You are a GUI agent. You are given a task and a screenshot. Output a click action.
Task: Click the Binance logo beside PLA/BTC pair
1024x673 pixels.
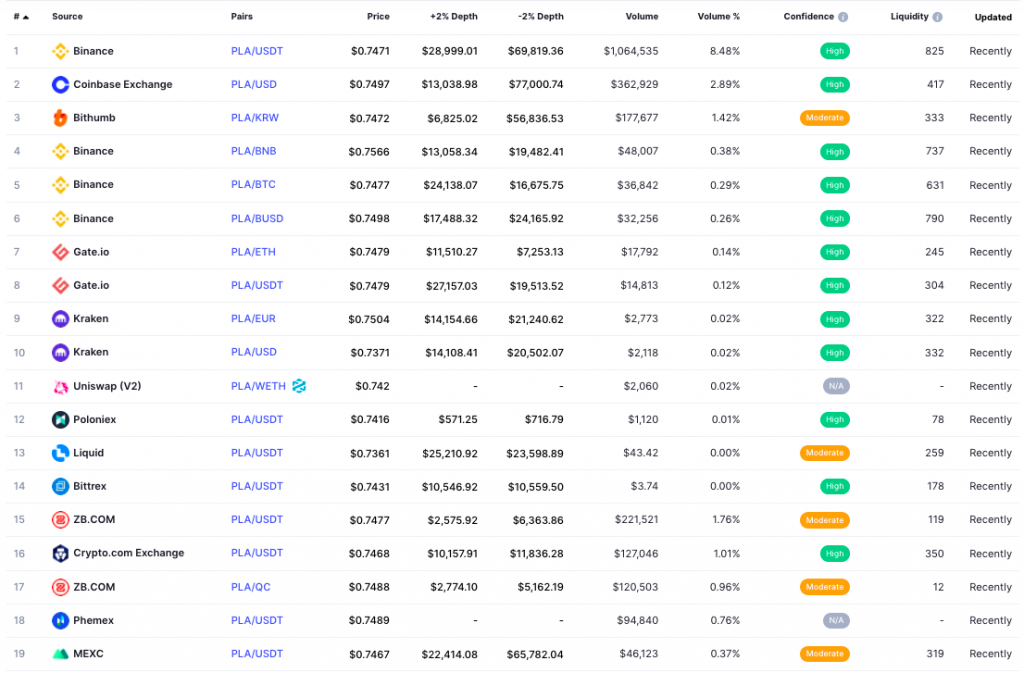click(60, 185)
